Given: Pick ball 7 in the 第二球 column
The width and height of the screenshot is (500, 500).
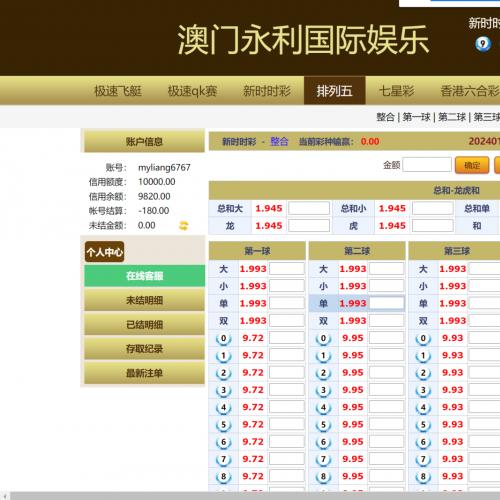Looking at the screenshot, I should pos(323,460).
